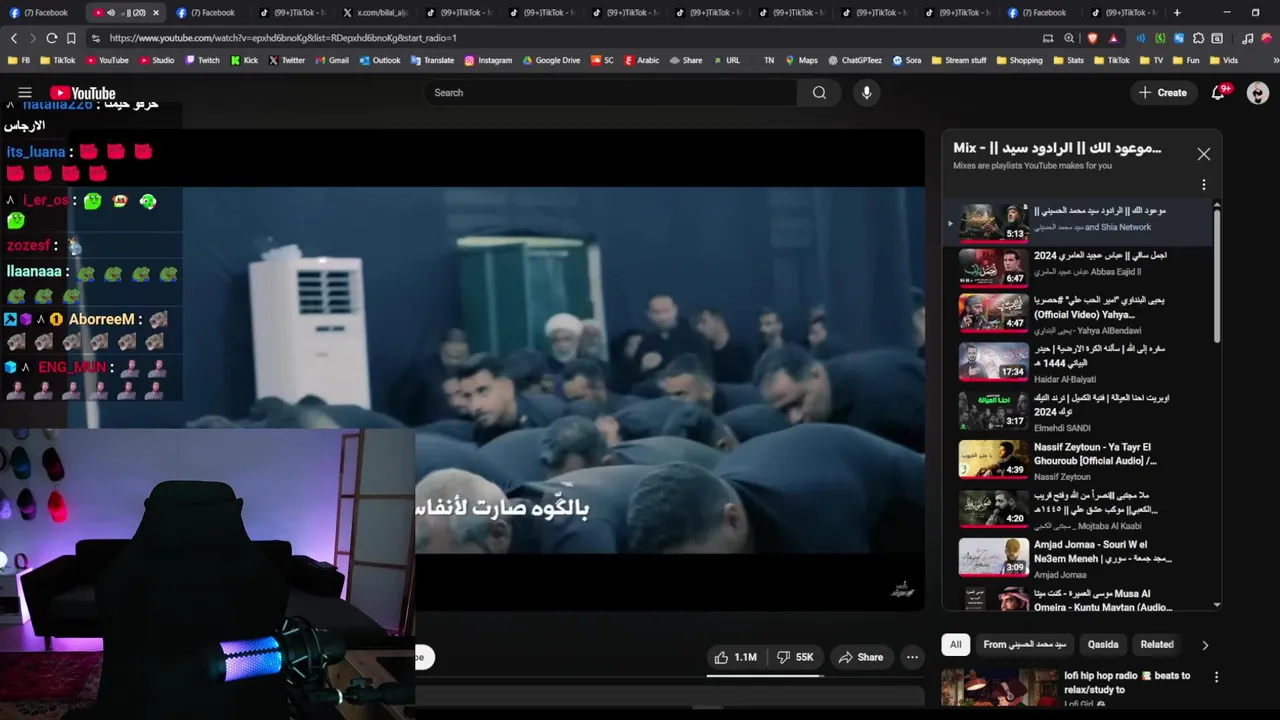Open the Brave Shields lion icon

(x=1092, y=38)
